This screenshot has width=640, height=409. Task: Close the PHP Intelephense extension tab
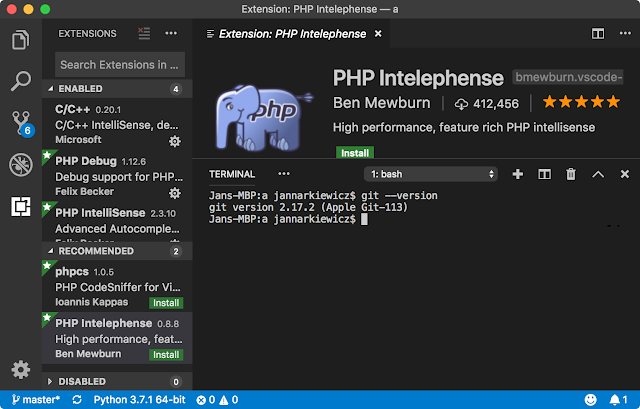click(378, 33)
